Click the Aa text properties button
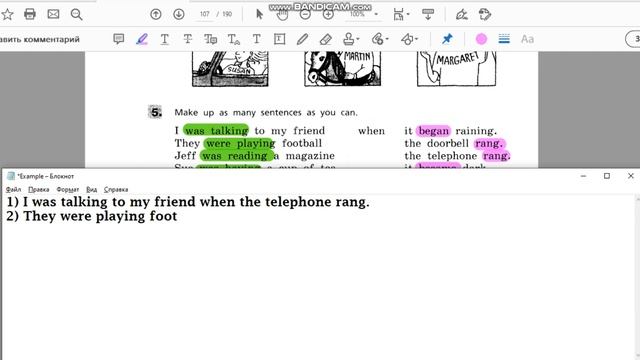640x360 pixels. click(x=527, y=39)
